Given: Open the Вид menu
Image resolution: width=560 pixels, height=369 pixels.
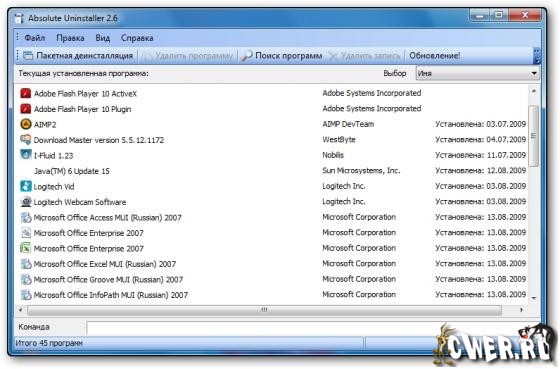Looking at the screenshot, I should point(102,38).
